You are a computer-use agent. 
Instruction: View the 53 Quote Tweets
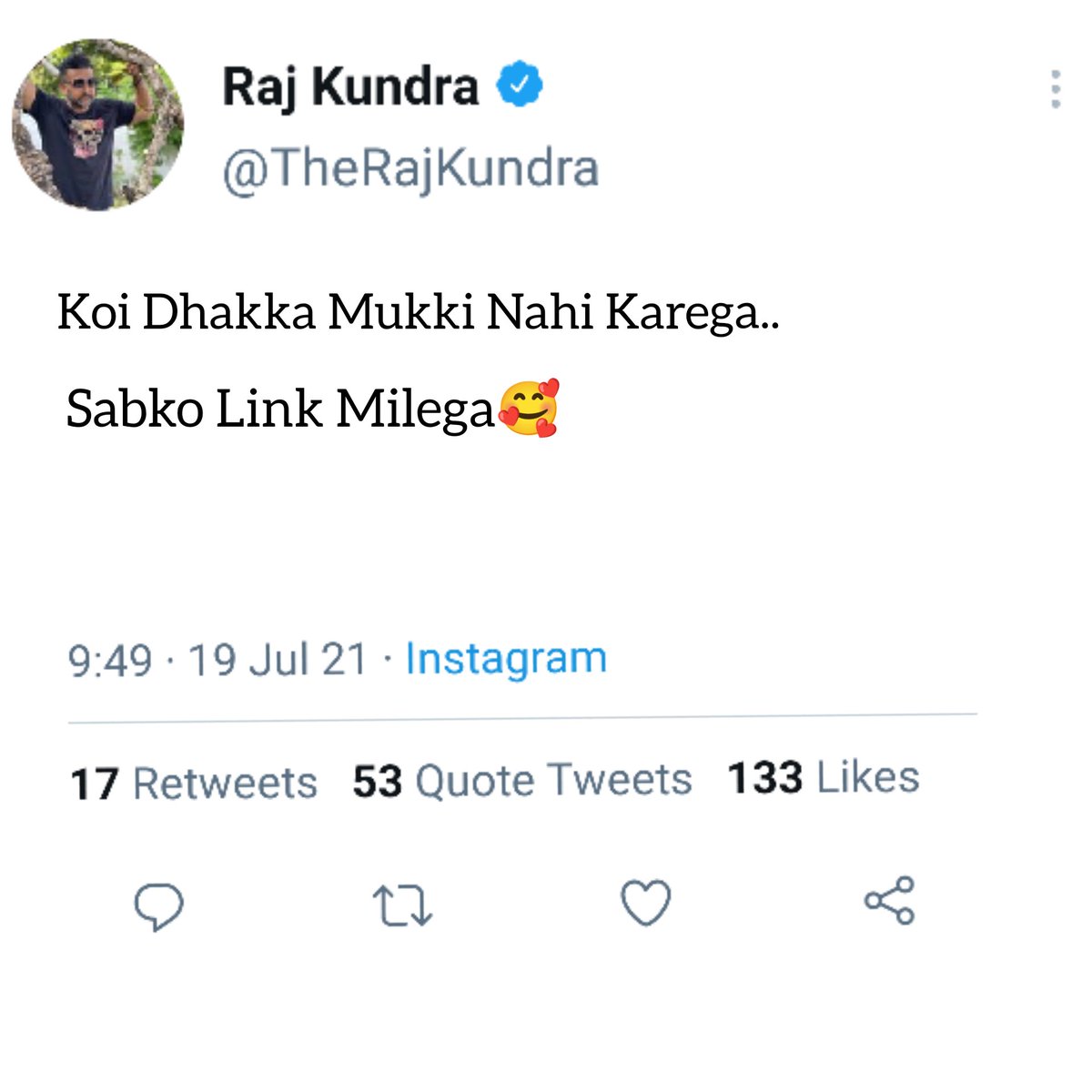click(x=522, y=781)
